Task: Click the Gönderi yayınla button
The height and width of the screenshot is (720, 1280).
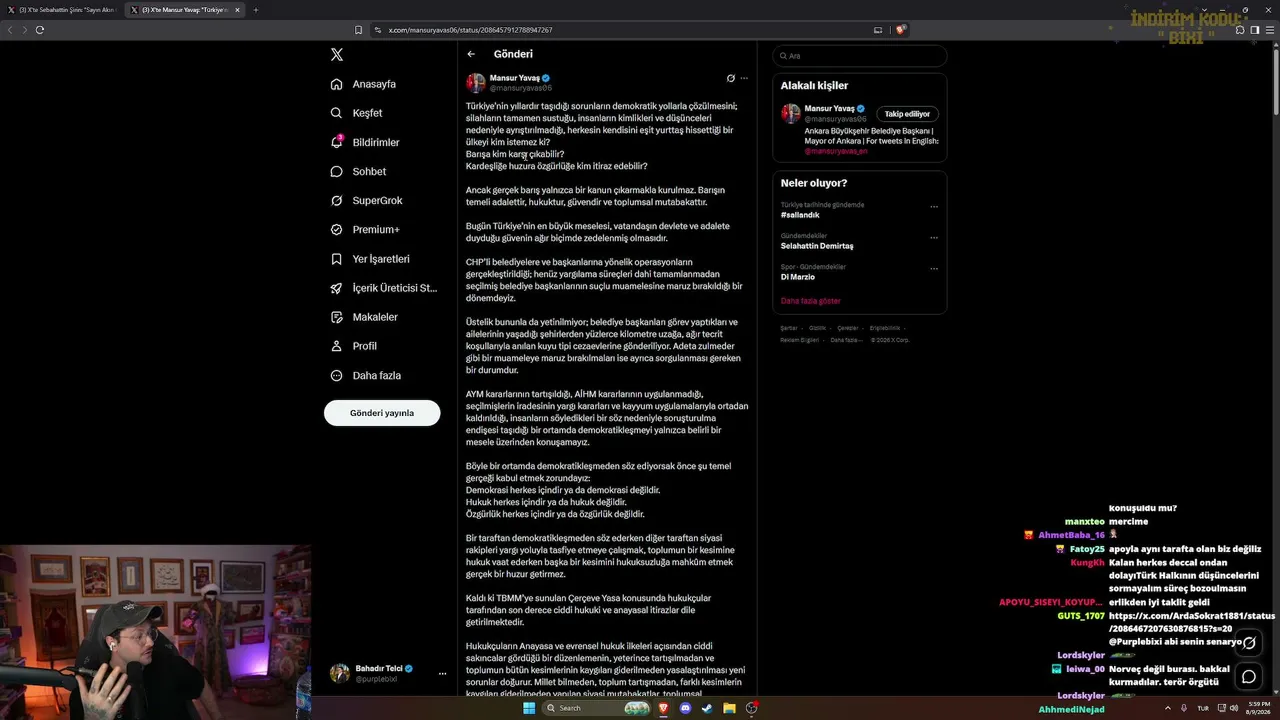Action: click(382, 413)
